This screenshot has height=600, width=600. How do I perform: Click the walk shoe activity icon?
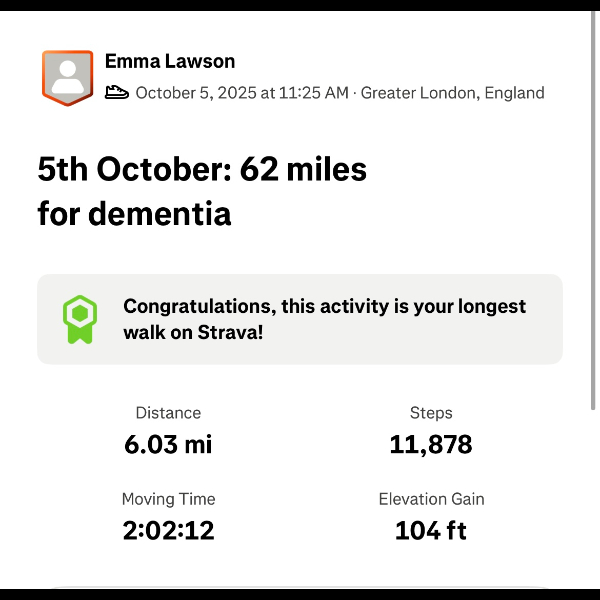117,93
